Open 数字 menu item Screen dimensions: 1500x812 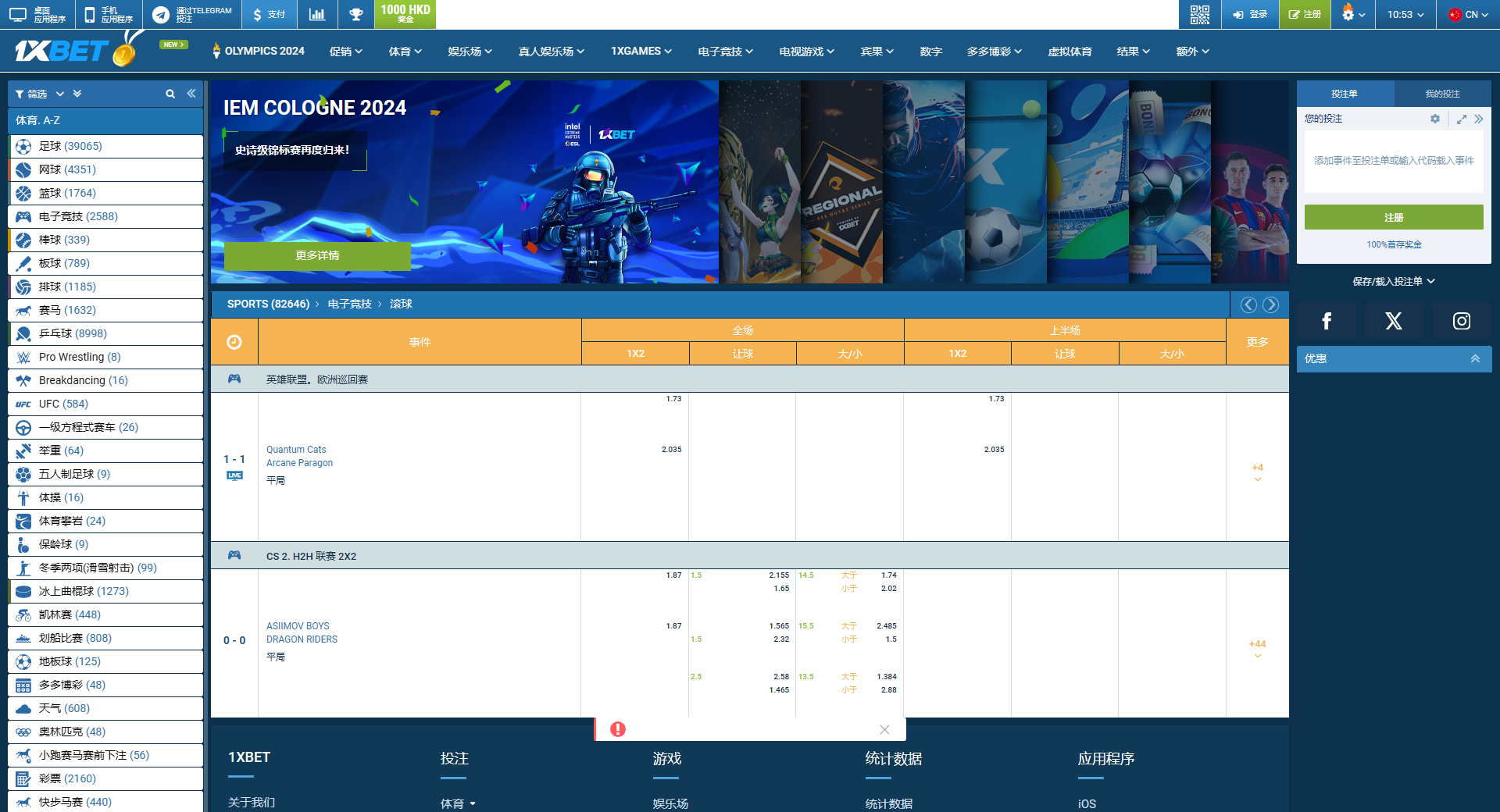pos(930,52)
